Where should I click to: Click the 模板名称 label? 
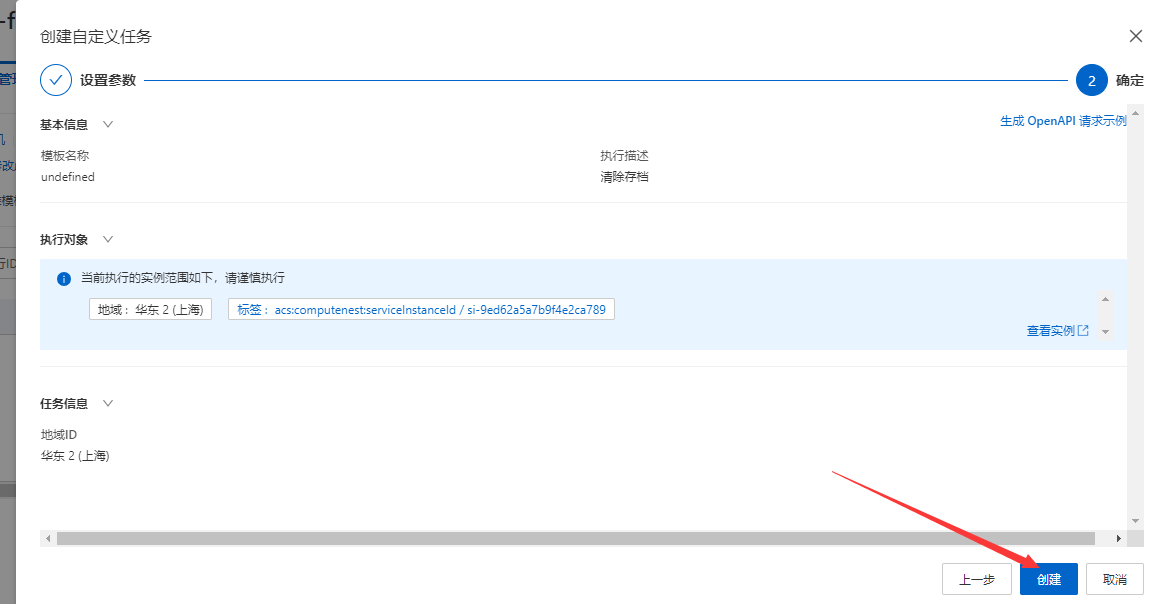pyautogui.click(x=64, y=156)
